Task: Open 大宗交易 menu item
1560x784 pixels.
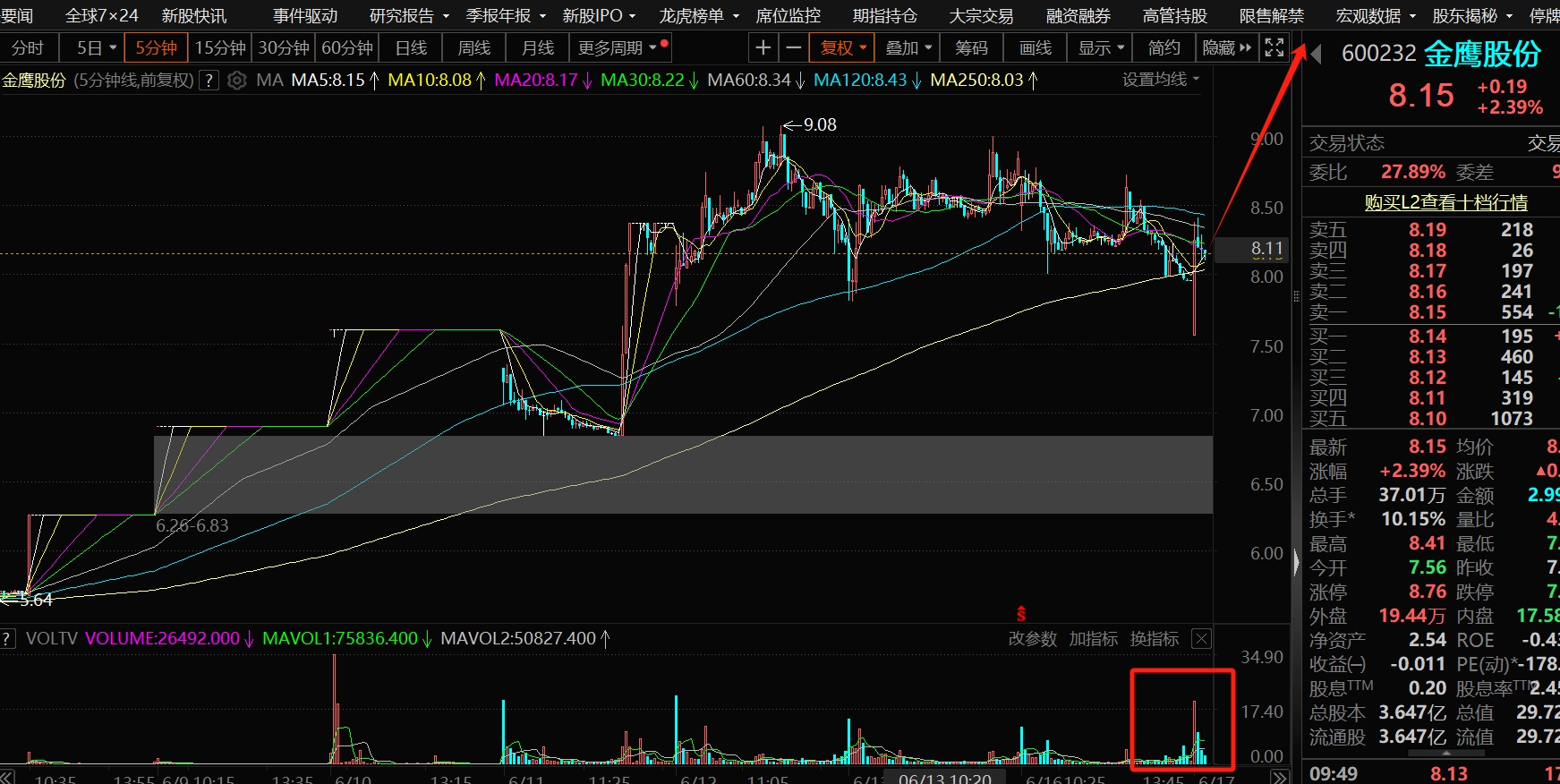Action: click(982, 16)
